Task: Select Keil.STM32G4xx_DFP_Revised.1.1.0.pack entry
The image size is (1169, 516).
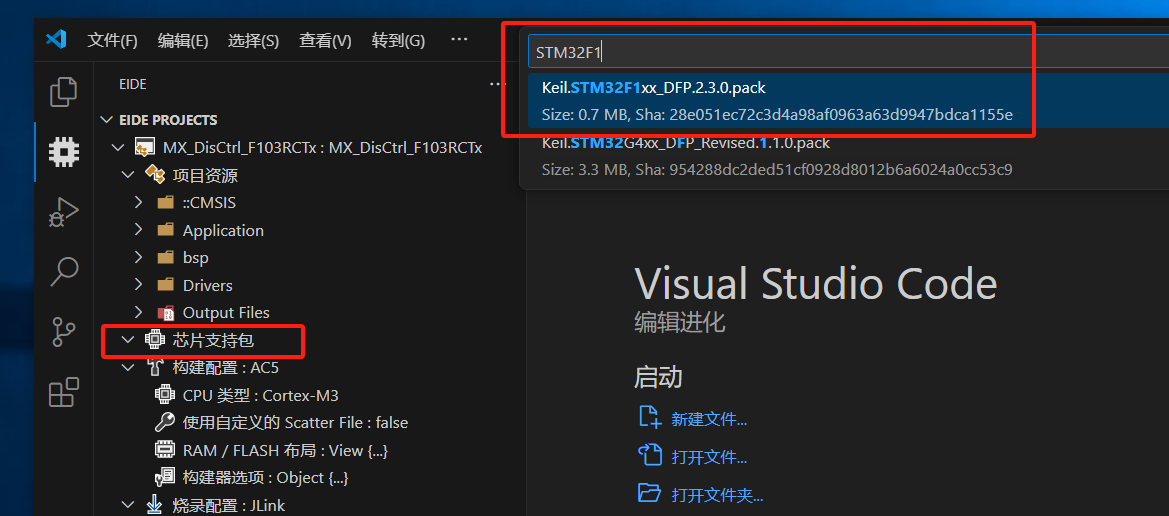Action: (848, 156)
